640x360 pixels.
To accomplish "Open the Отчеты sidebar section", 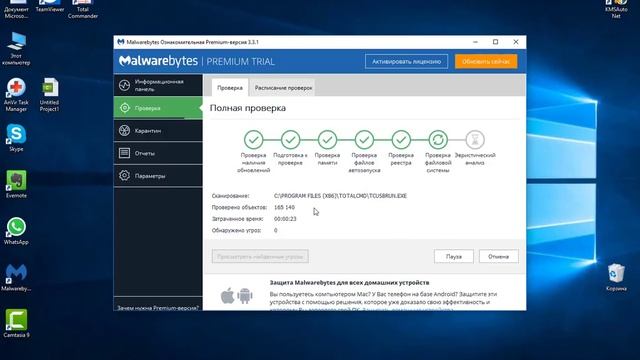I will [x=158, y=153].
